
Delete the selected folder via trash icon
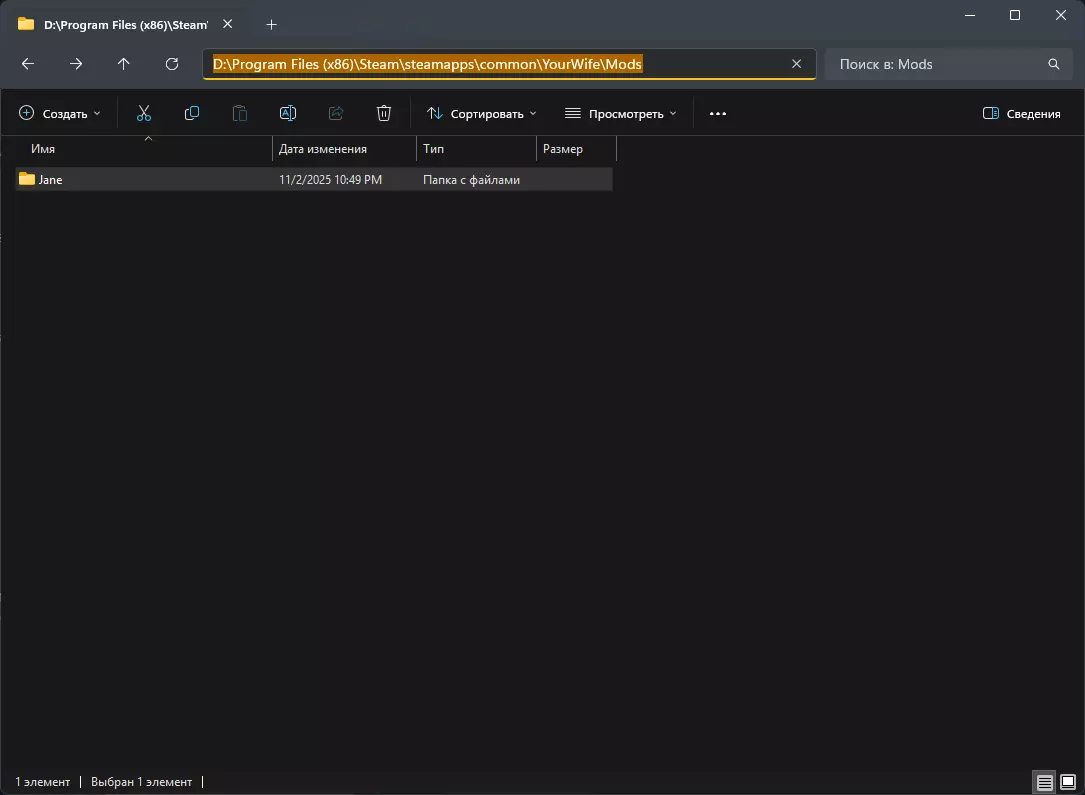pos(384,113)
